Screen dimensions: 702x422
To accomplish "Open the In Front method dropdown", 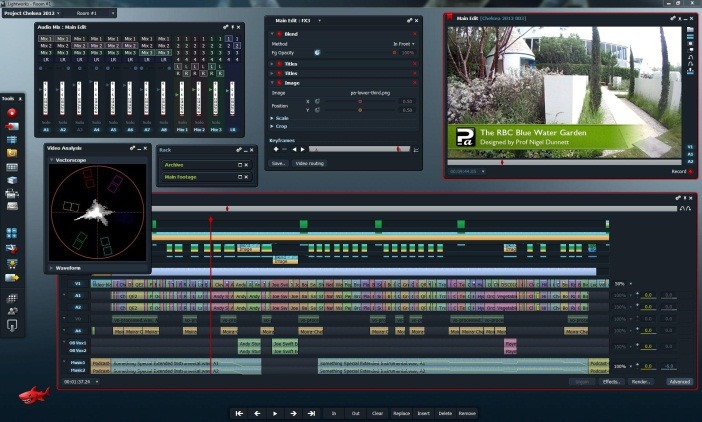I will coord(403,44).
